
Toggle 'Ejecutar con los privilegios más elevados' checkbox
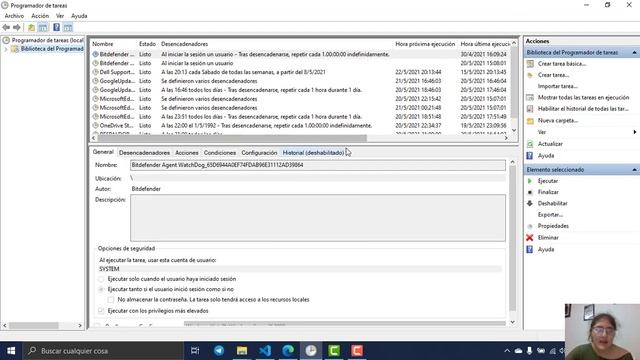pos(101,311)
